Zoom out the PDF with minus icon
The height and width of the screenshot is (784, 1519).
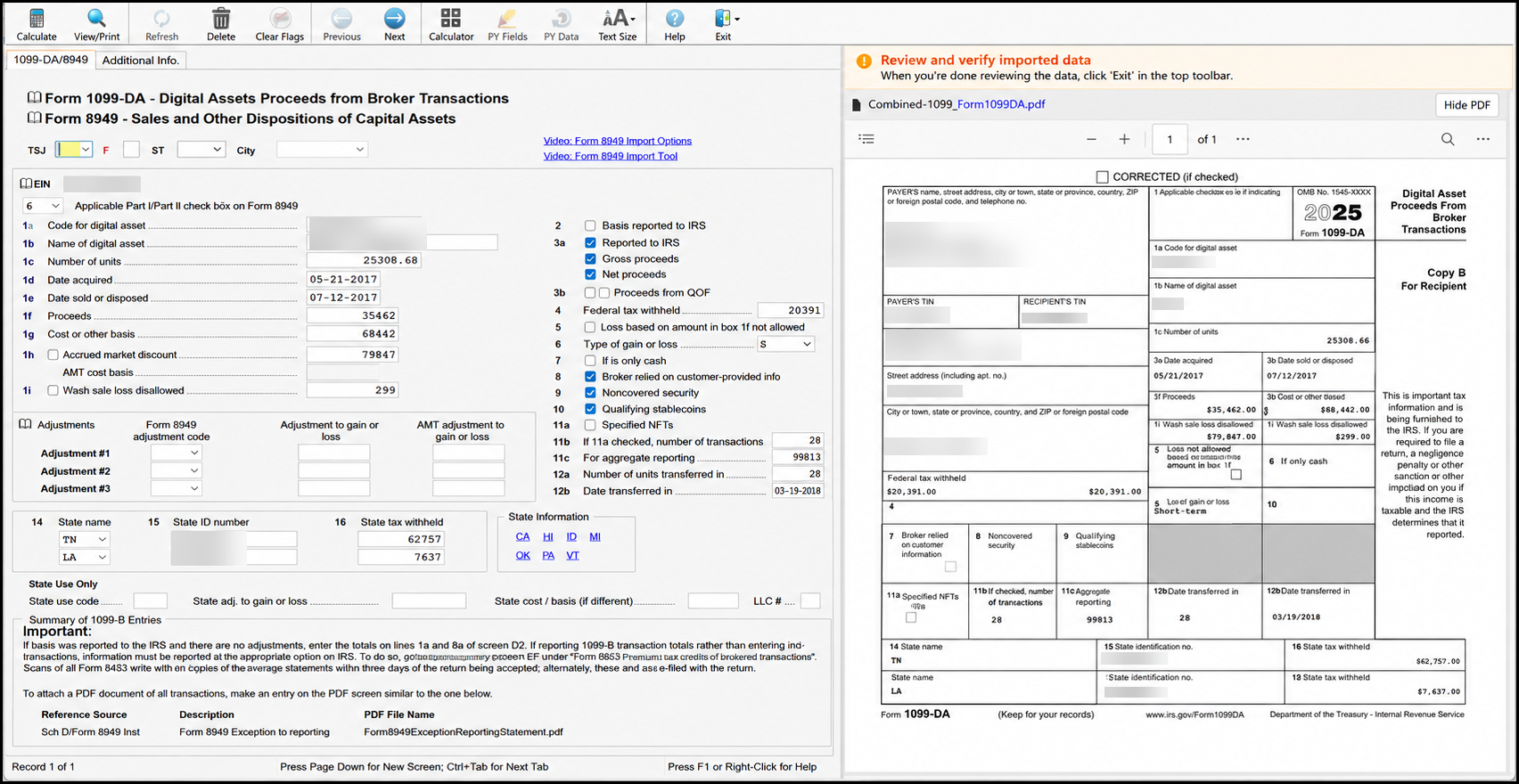(x=1091, y=139)
